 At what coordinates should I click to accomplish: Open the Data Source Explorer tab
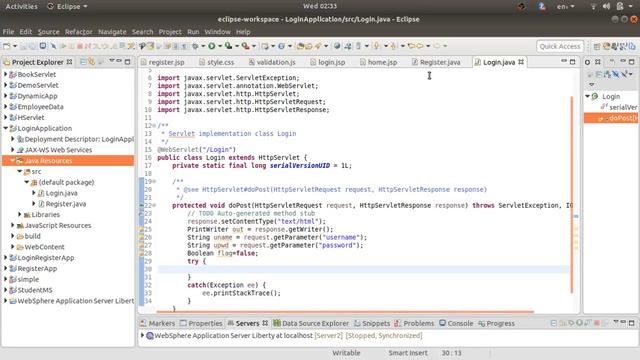311,323
